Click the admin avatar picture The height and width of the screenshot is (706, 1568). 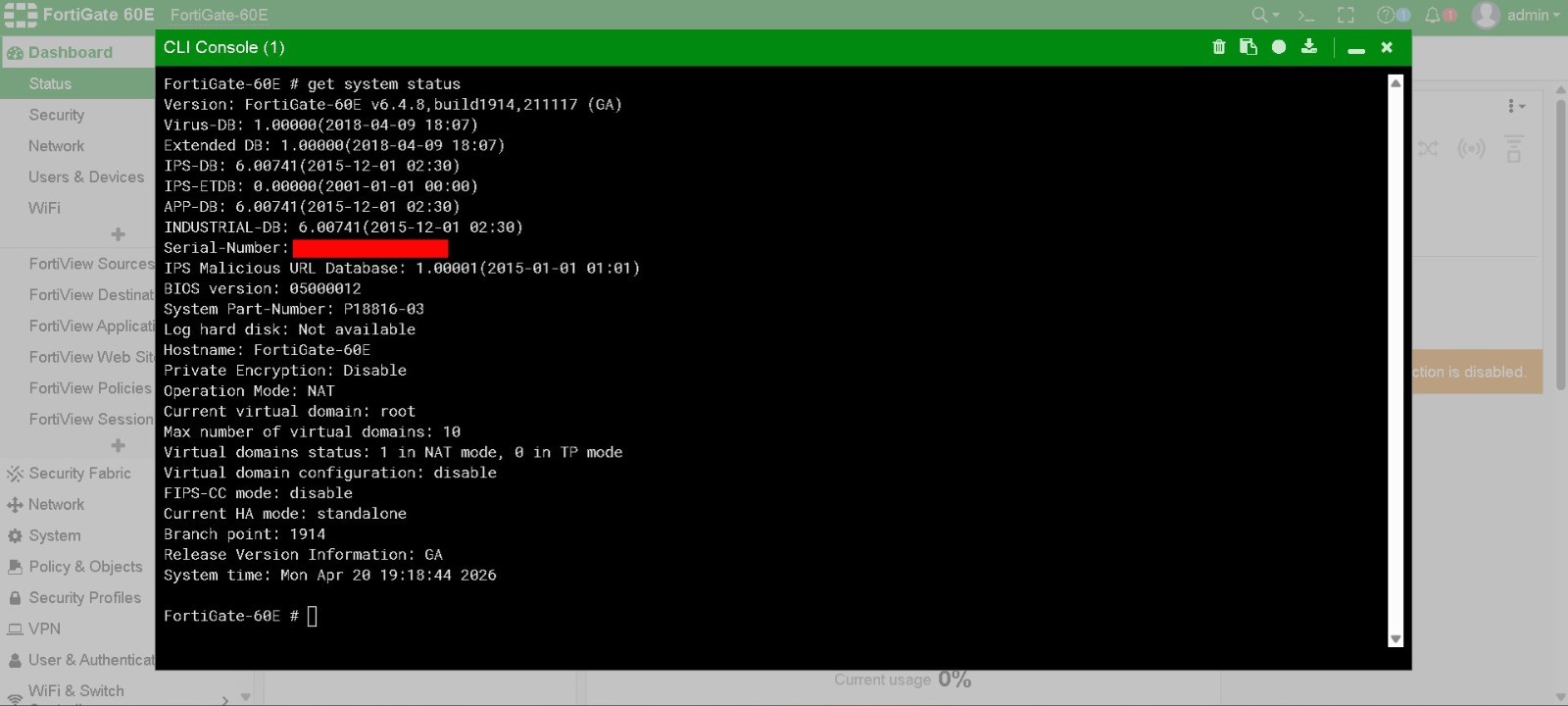coord(1487,15)
